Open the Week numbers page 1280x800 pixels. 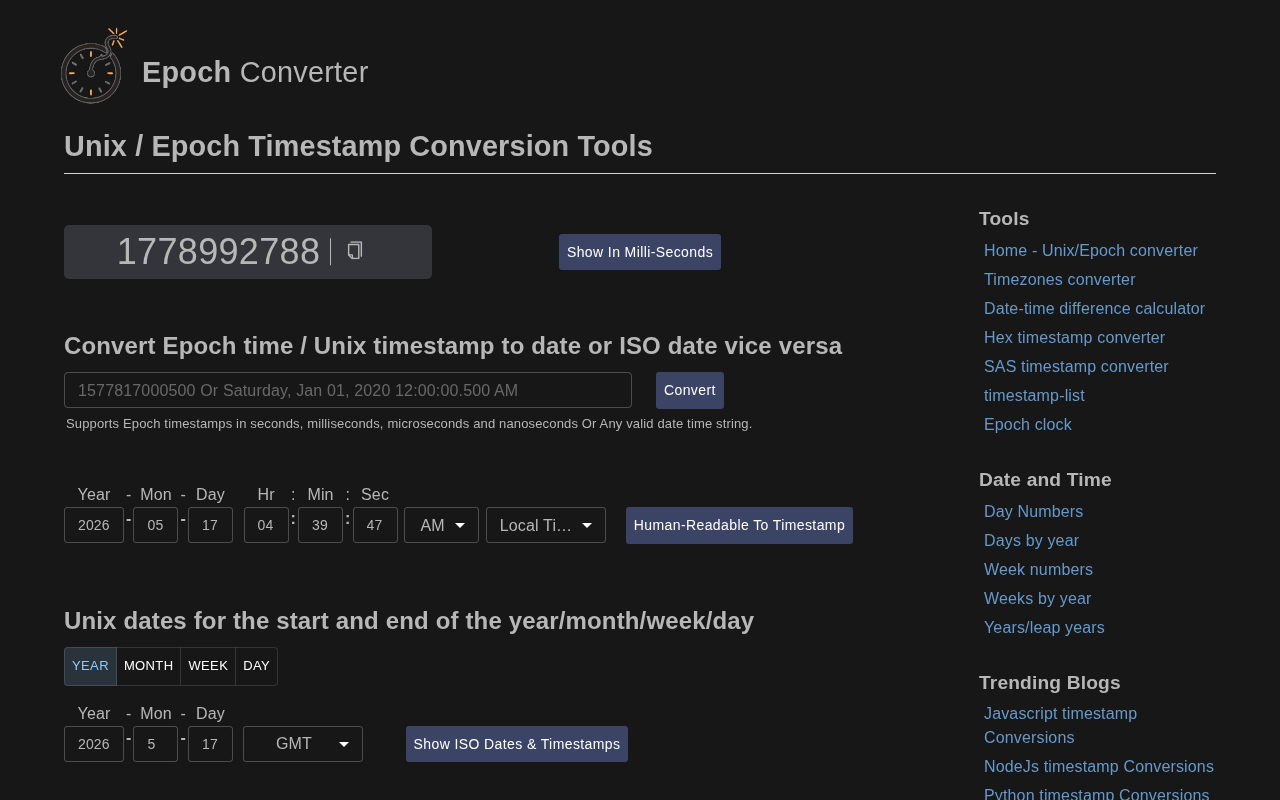[x=1038, y=570]
